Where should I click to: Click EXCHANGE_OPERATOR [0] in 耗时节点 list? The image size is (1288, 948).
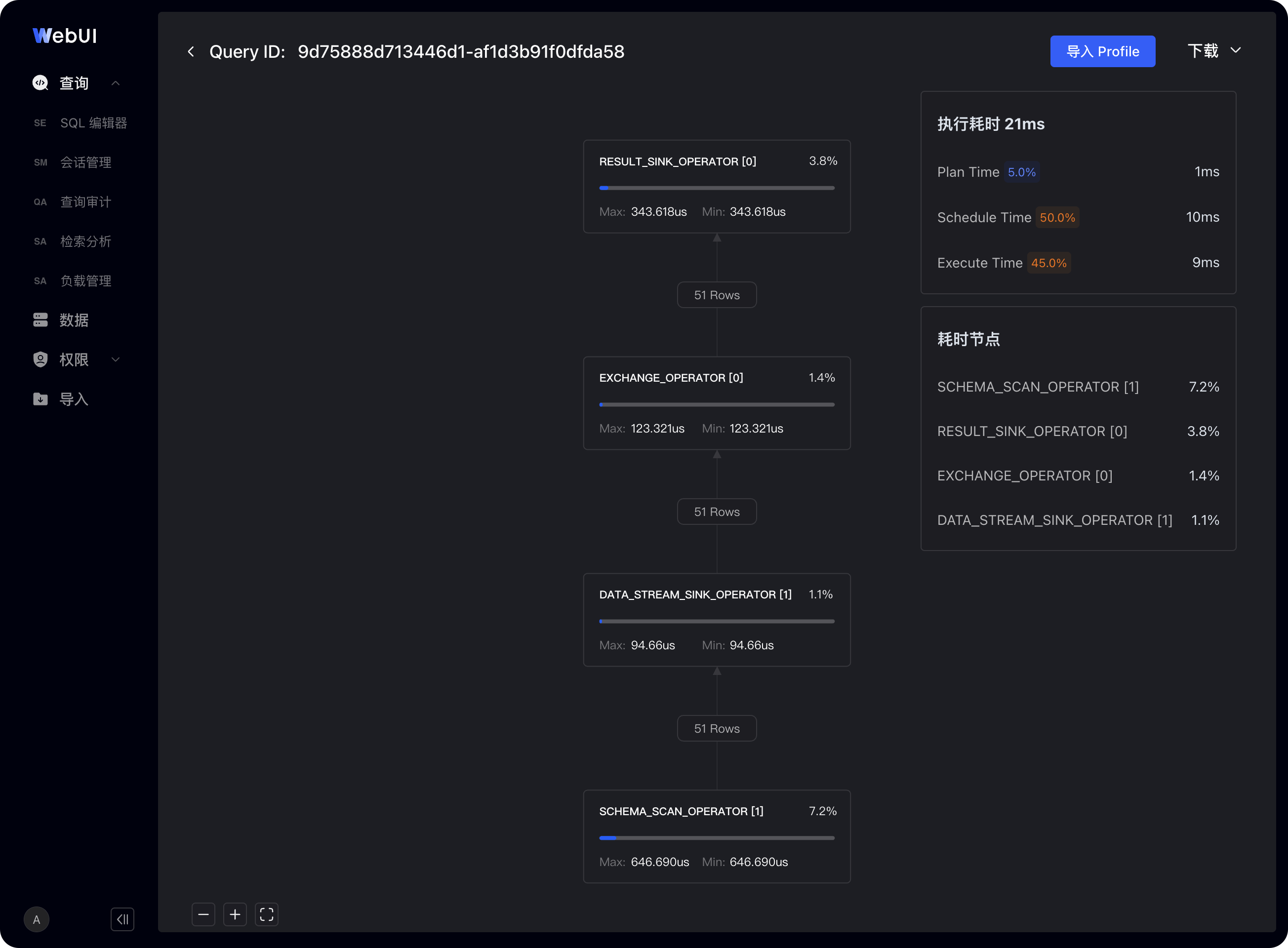(x=1025, y=475)
